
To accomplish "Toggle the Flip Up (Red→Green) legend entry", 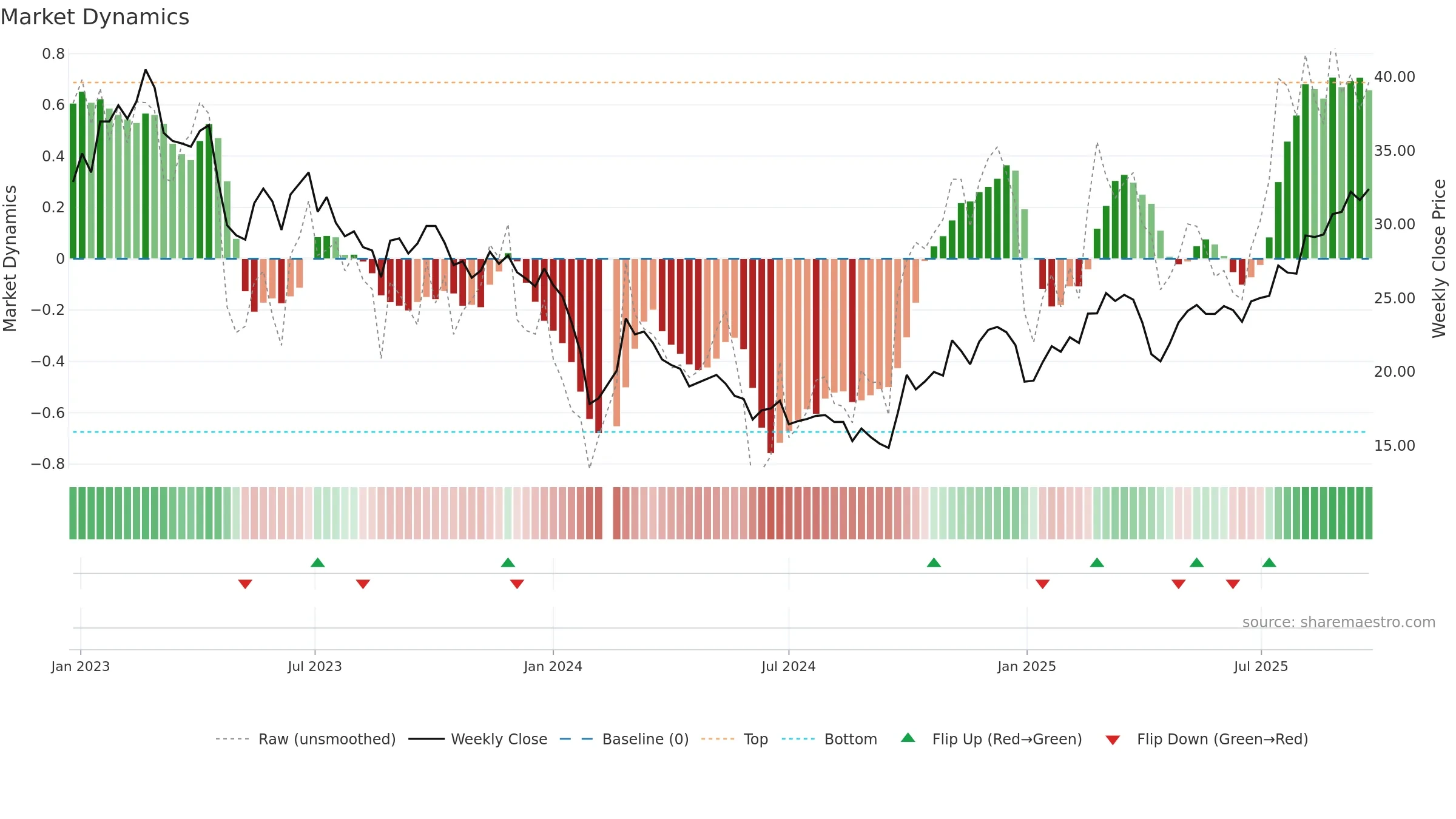I will pos(992,739).
